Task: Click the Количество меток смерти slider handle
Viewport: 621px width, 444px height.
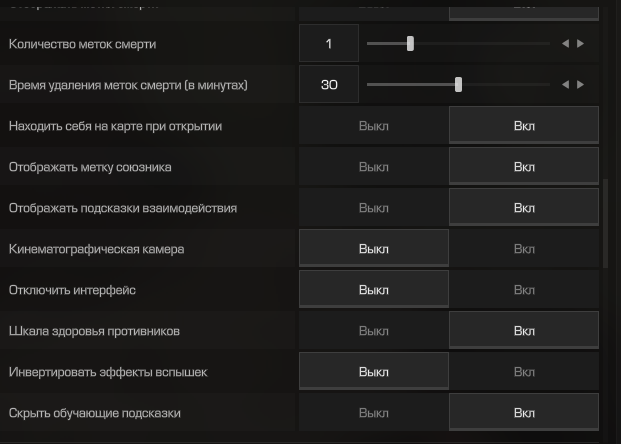Action: coord(410,44)
